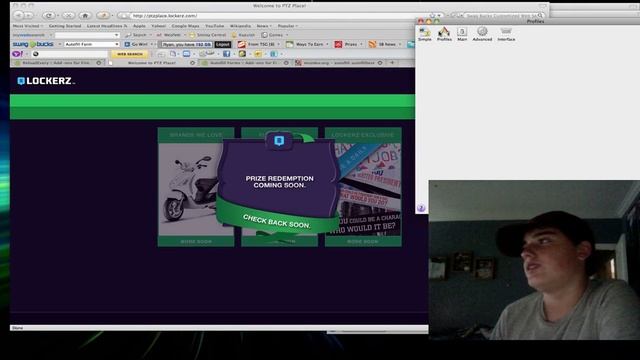
Task: Click the Search button on MyWebSearch toolbar
Action: (136, 35)
